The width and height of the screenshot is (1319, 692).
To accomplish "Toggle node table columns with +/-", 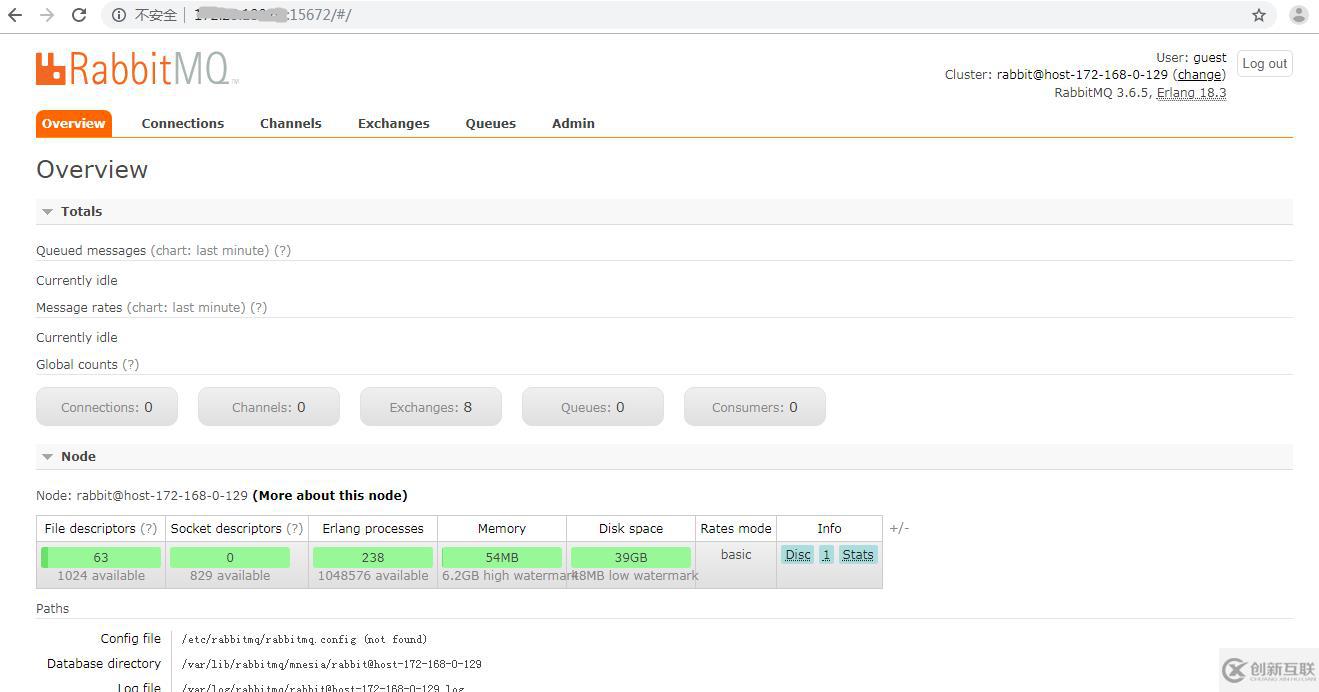I will 899,528.
